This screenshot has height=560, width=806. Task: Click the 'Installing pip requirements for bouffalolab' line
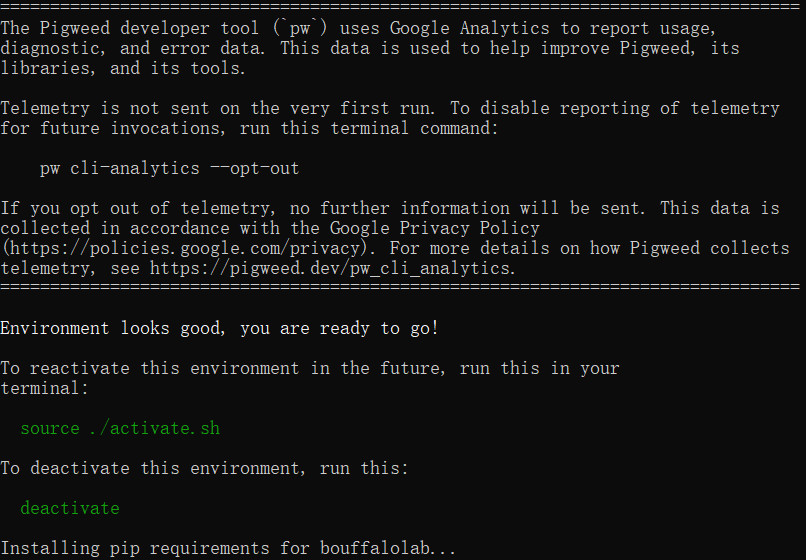(x=228, y=548)
